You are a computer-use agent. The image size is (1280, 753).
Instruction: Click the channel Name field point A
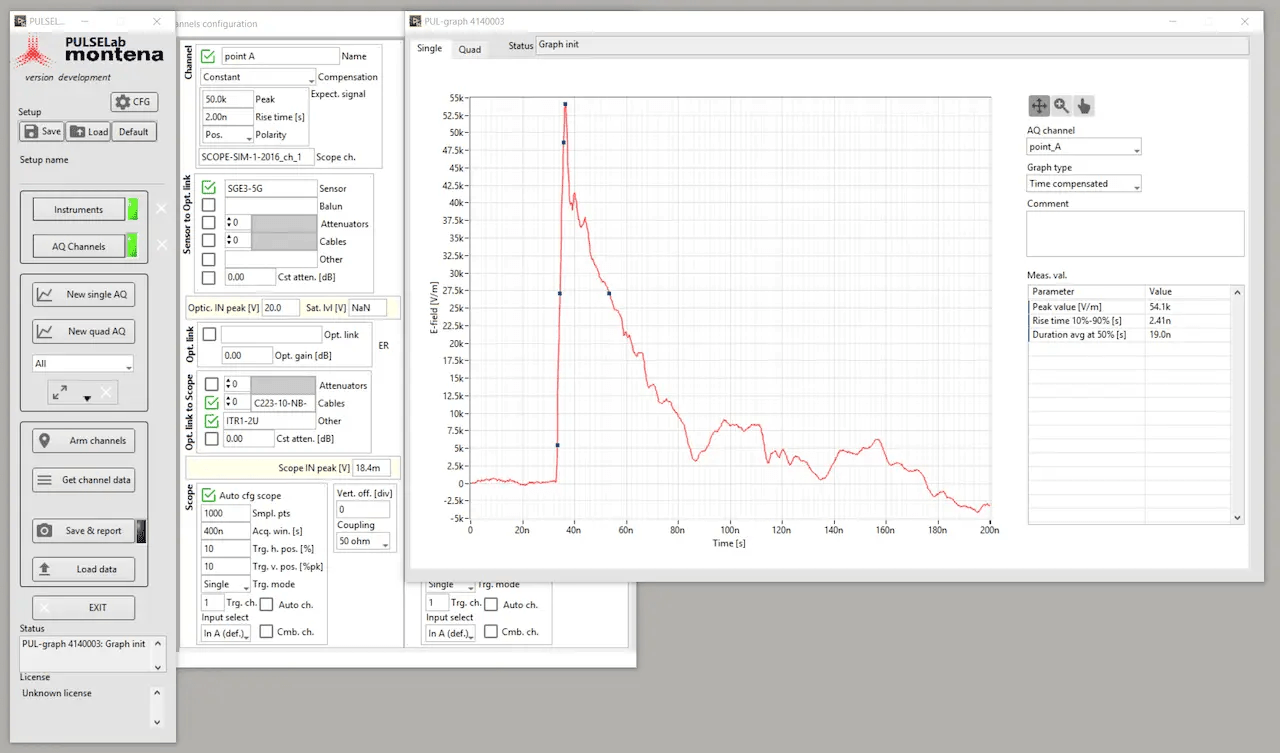279,57
